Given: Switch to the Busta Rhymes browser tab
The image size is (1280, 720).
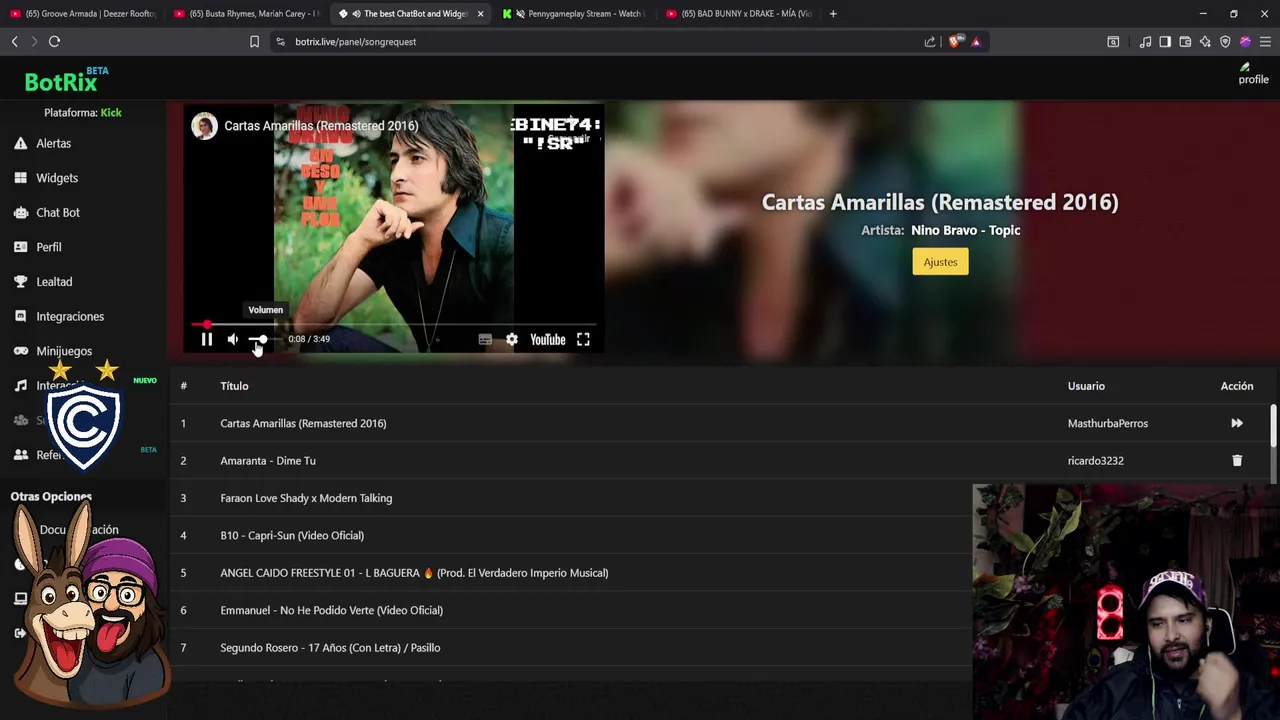Looking at the screenshot, I should coord(246,14).
